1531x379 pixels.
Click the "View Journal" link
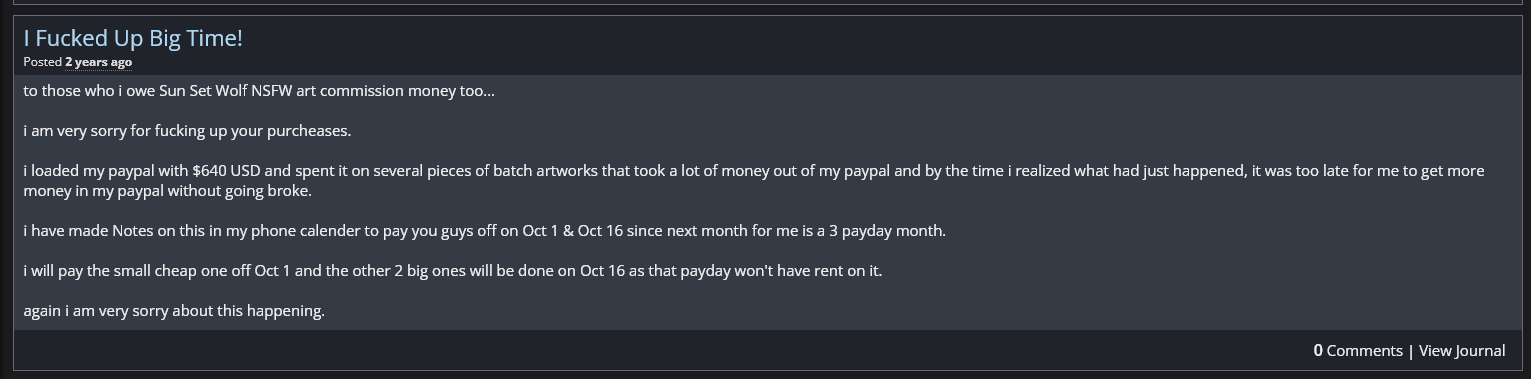[x=1462, y=350]
